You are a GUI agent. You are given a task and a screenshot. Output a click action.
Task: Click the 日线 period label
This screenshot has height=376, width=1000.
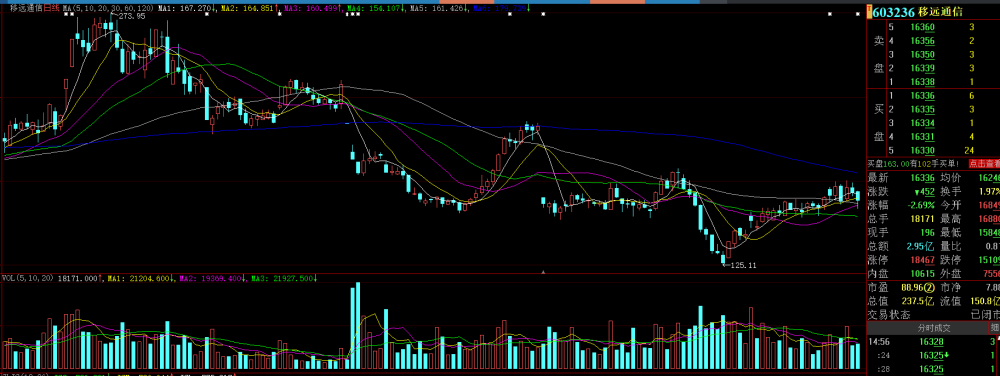52,8
